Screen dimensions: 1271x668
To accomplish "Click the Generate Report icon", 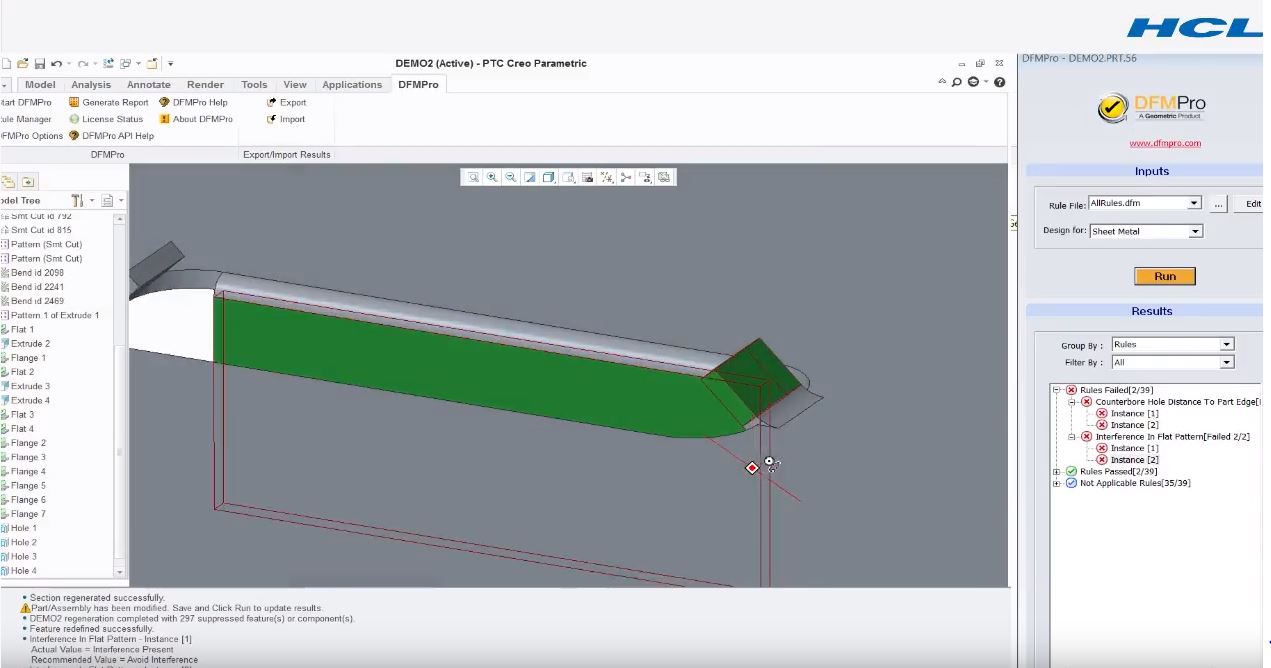I will [74, 102].
